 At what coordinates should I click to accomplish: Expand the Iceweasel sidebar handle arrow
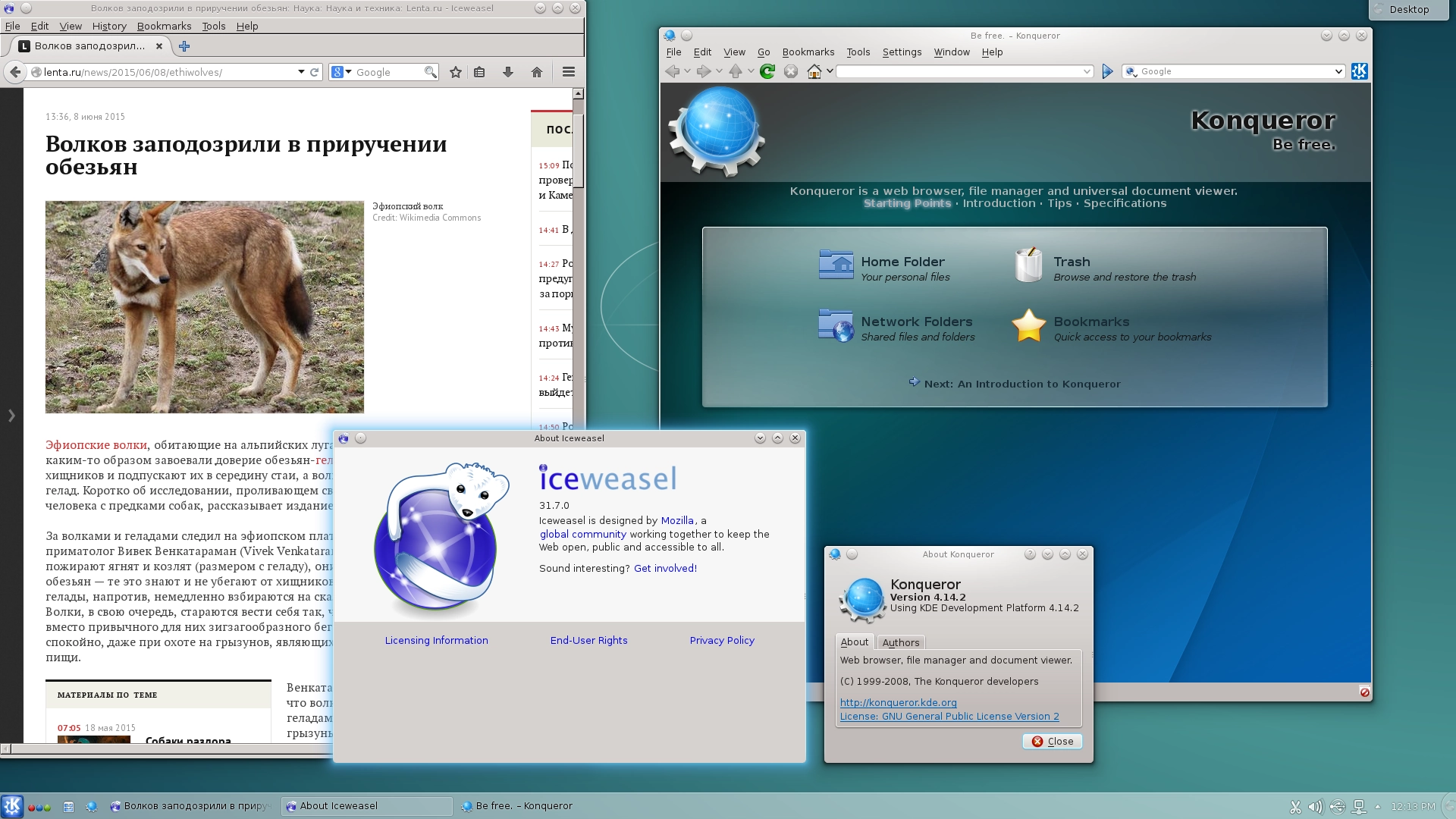(11, 416)
